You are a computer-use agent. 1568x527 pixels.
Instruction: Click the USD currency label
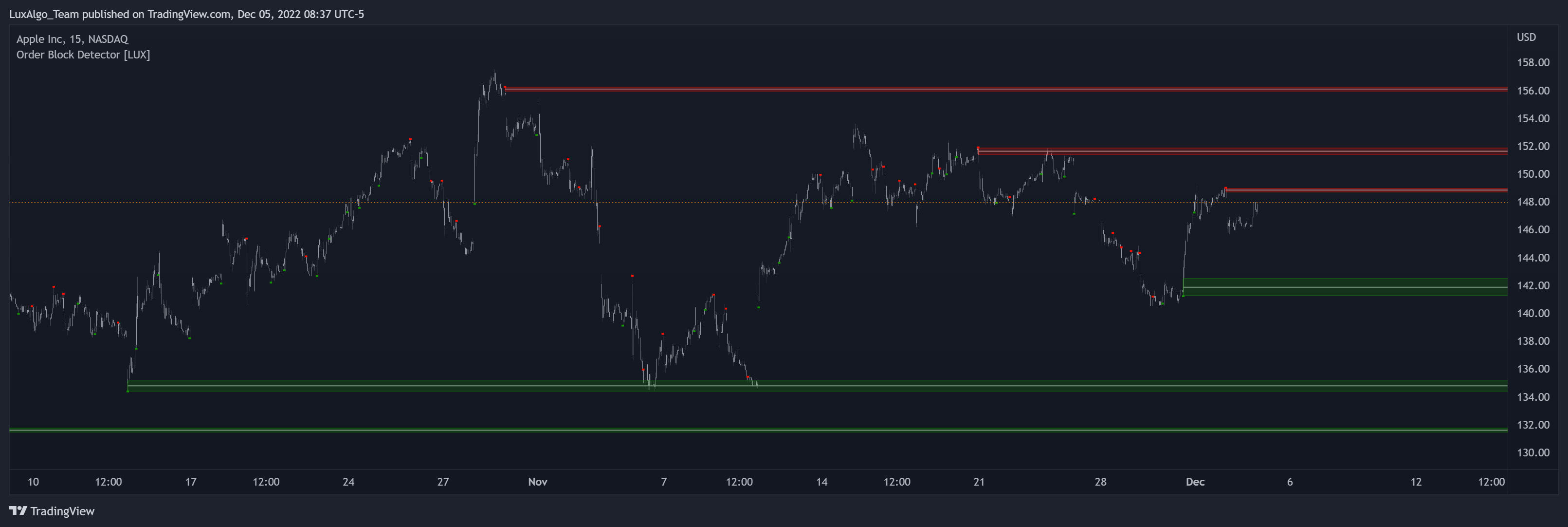1526,37
